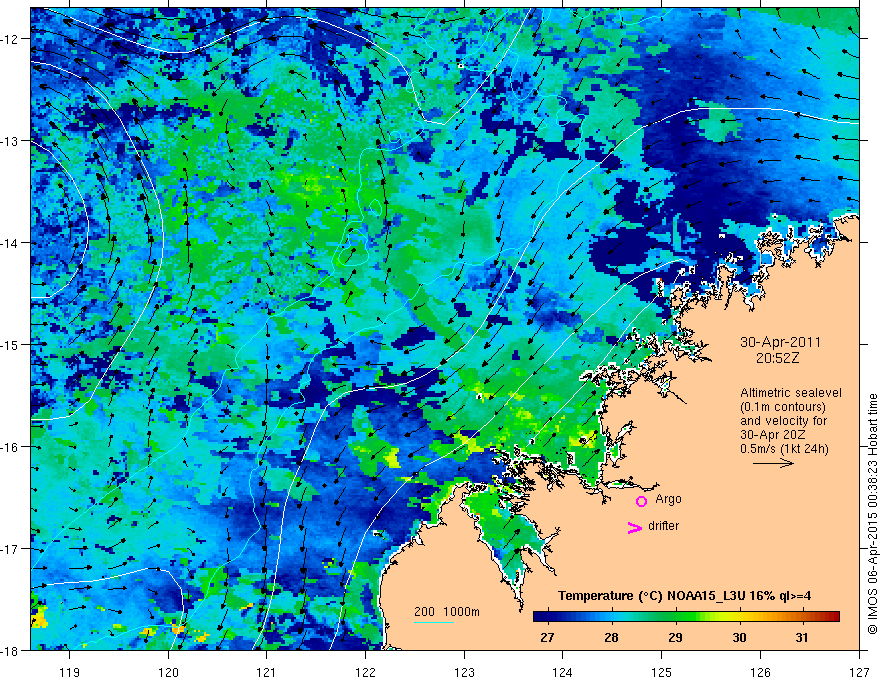Click the latitude axis label '-18'

(10, 650)
